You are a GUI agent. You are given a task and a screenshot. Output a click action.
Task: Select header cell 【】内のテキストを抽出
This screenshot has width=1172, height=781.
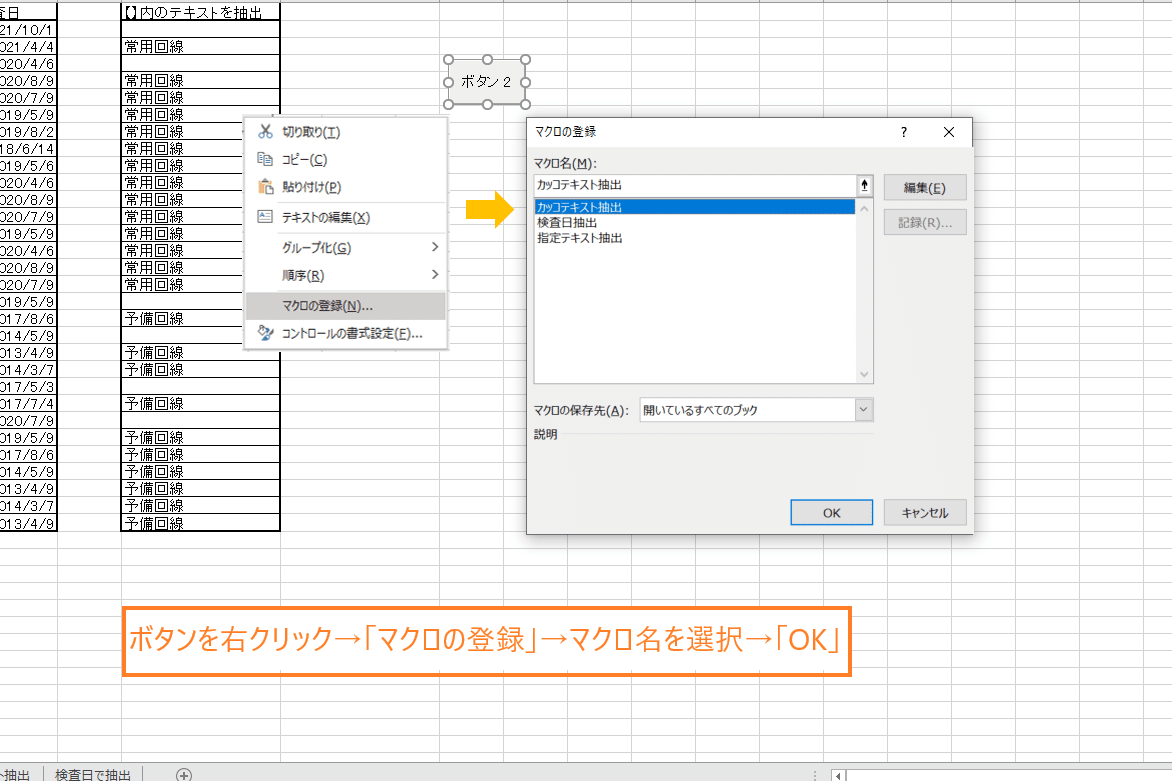tap(200, 12)
